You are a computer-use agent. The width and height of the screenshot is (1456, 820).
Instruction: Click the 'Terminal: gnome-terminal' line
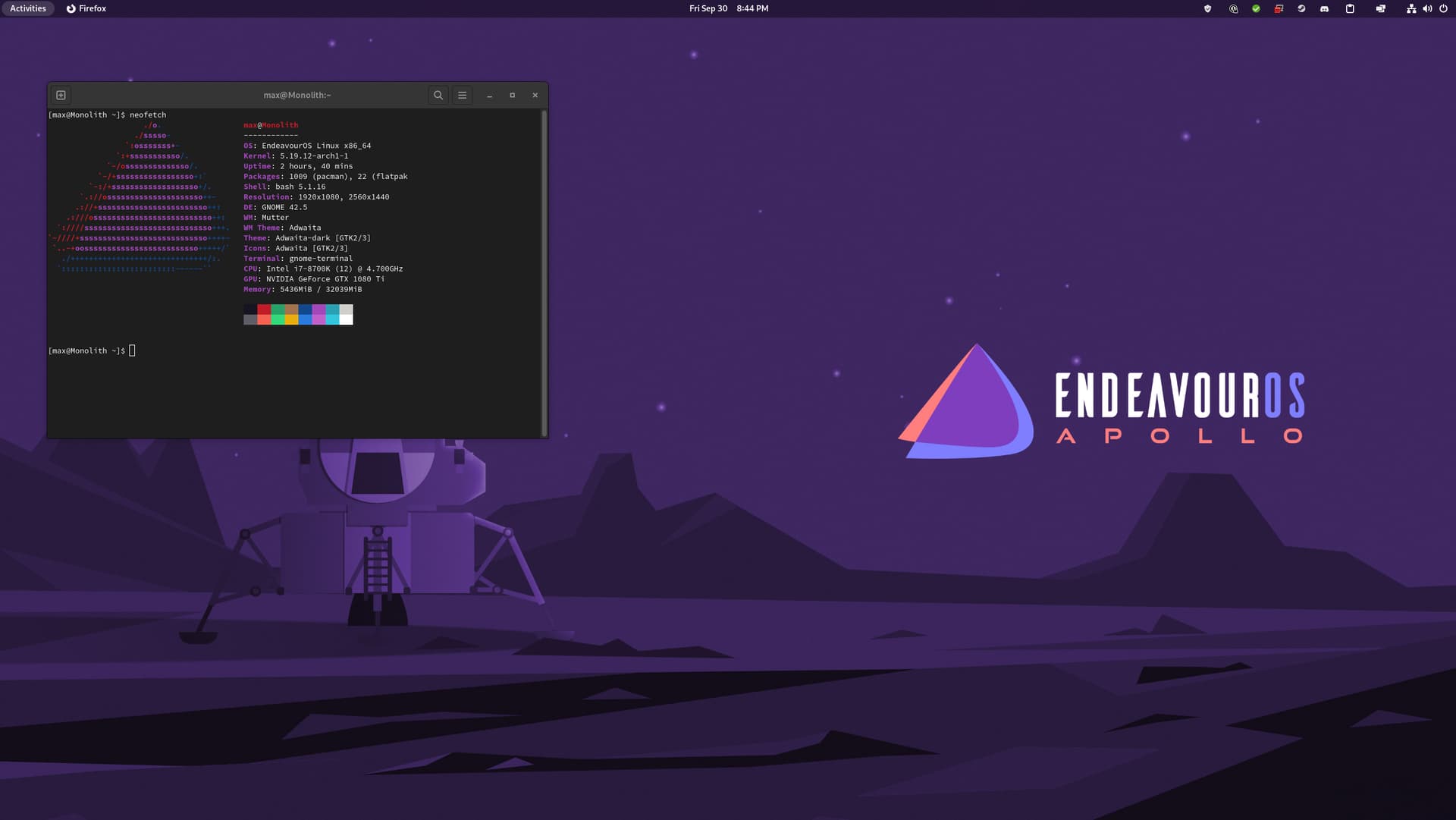(298, 259)
